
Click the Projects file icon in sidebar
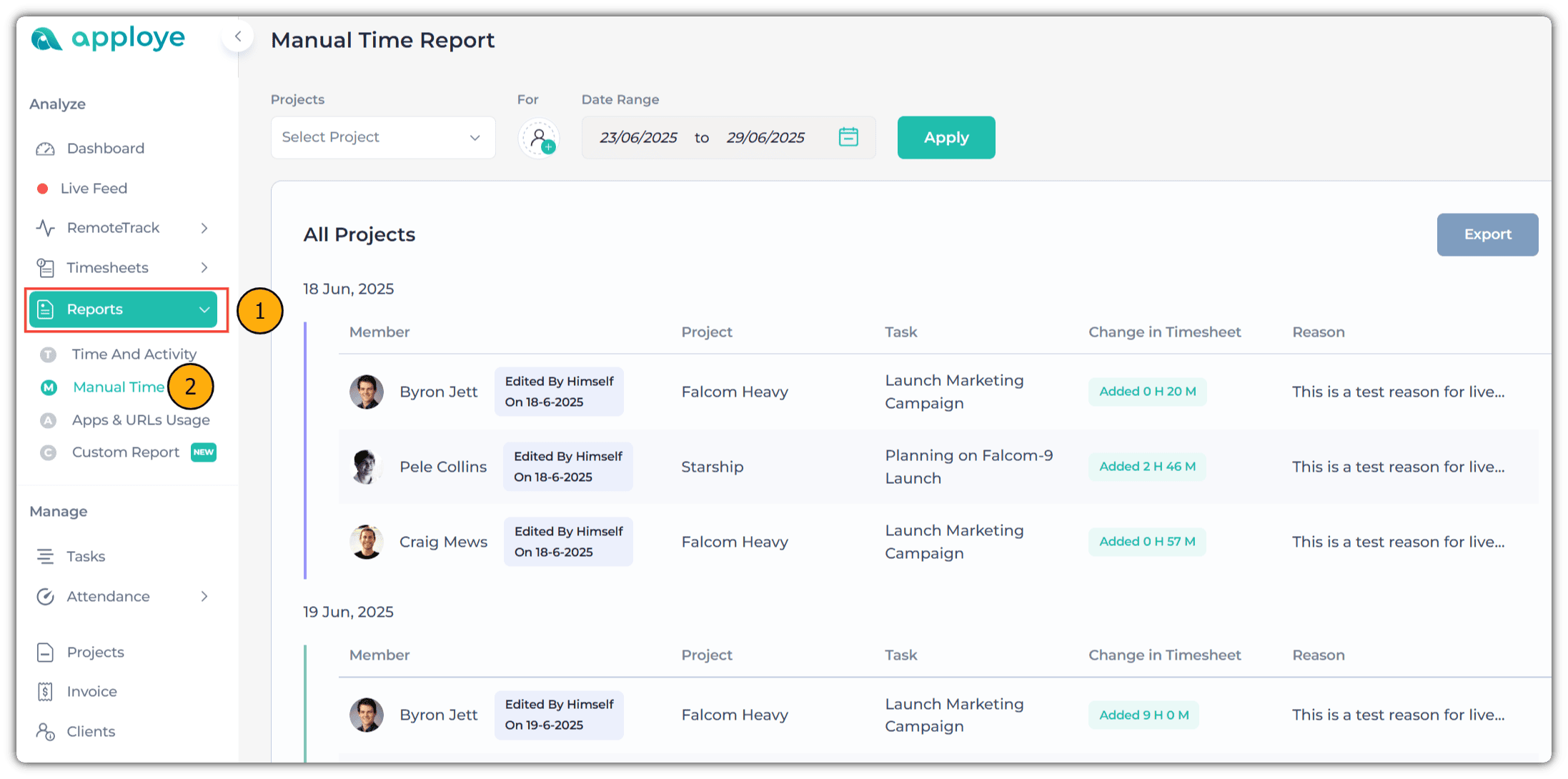click(x=46, y=653)
